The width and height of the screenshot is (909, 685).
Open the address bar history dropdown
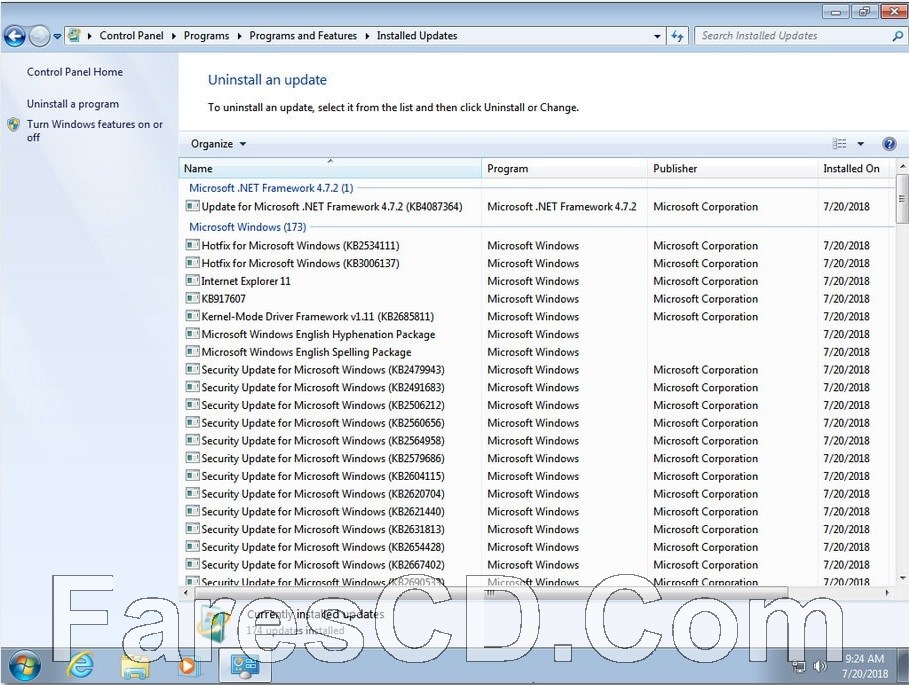coord(657,36)
